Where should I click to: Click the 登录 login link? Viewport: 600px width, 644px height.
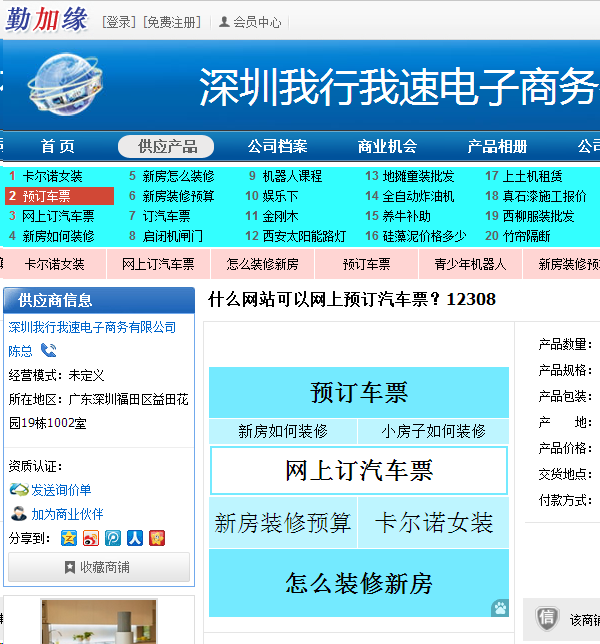point(118,22)
